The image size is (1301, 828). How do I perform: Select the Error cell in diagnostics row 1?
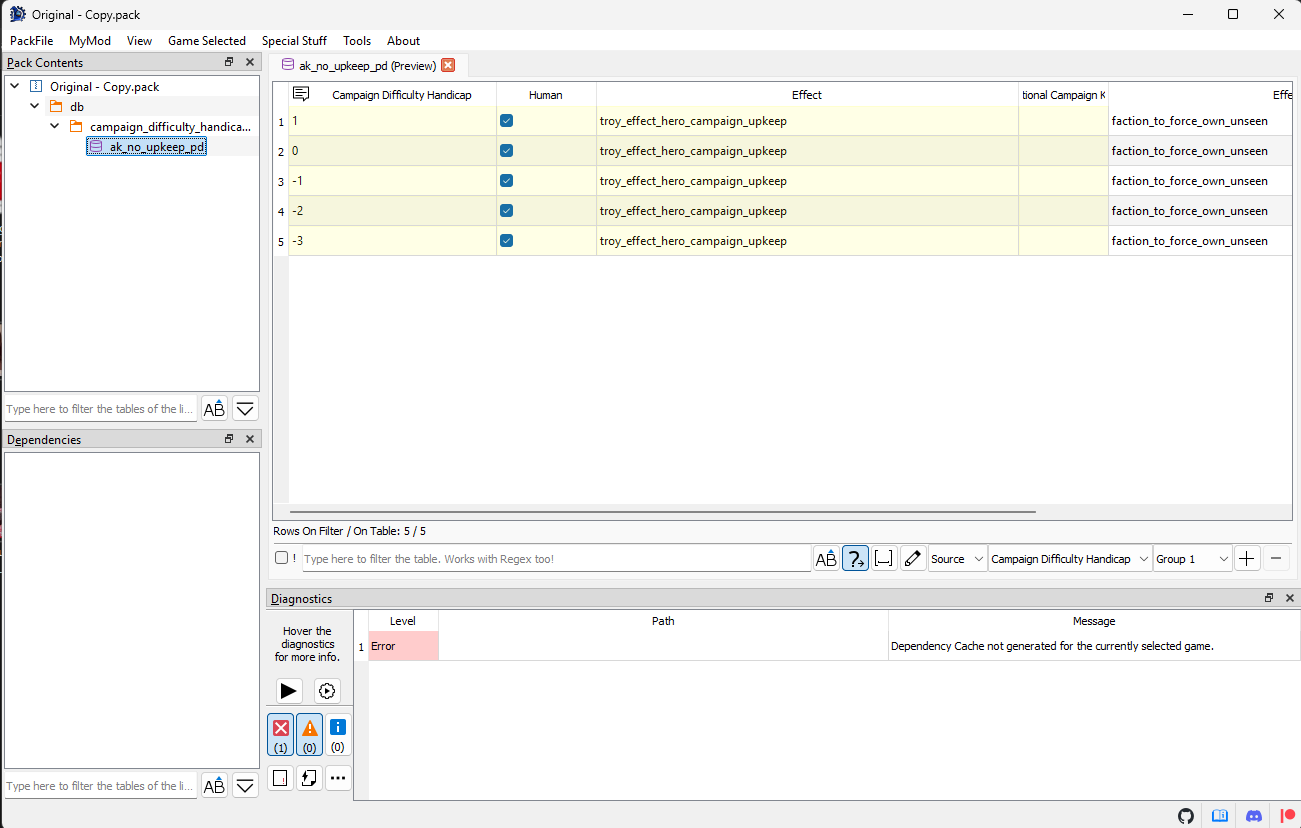(x=403, y=646)
